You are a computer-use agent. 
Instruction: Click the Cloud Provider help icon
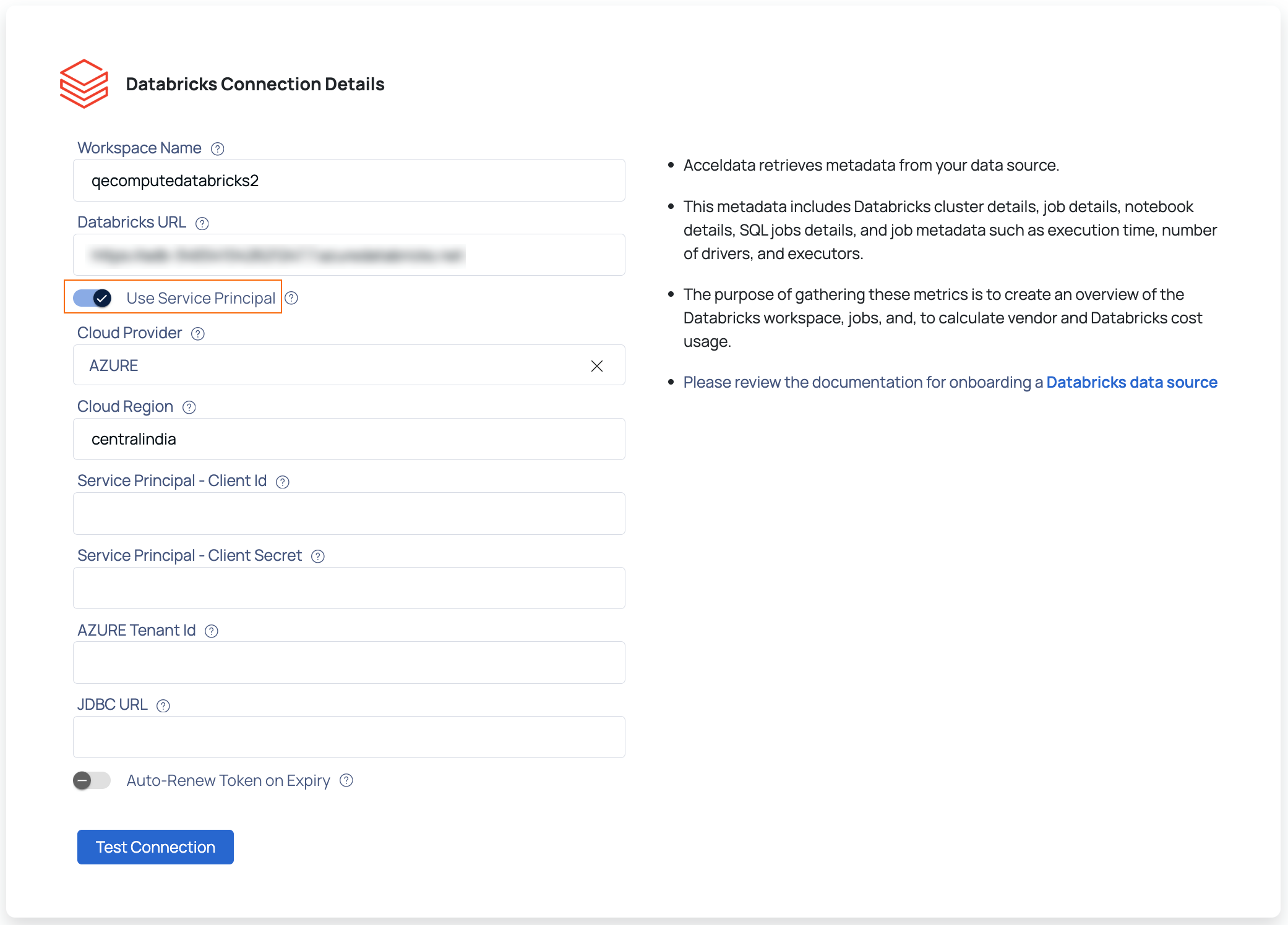197,334
